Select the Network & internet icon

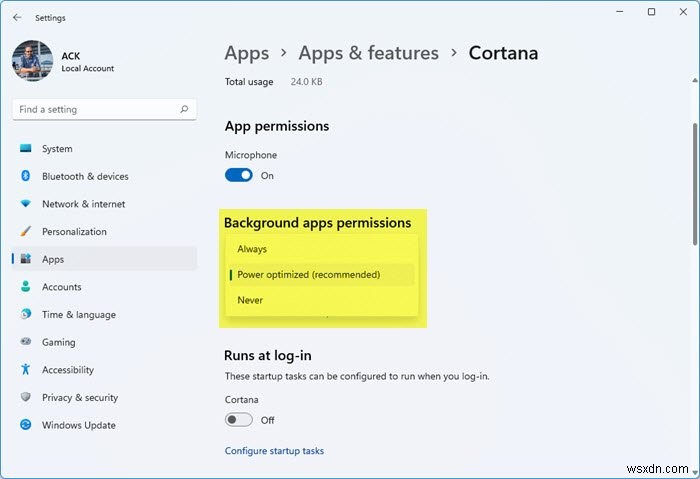pyautogui.click(x=26, y=204)
